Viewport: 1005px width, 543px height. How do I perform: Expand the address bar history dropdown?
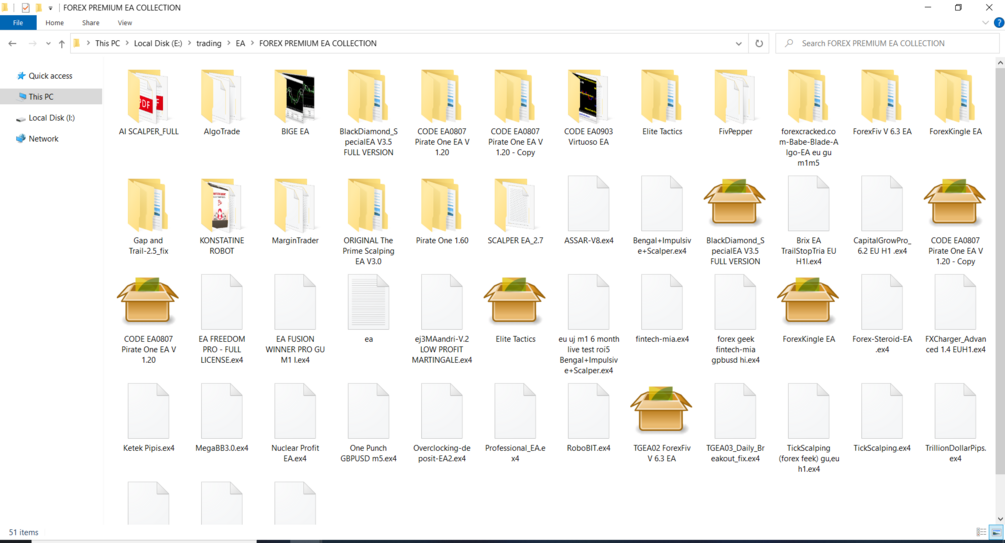(738, 44)
